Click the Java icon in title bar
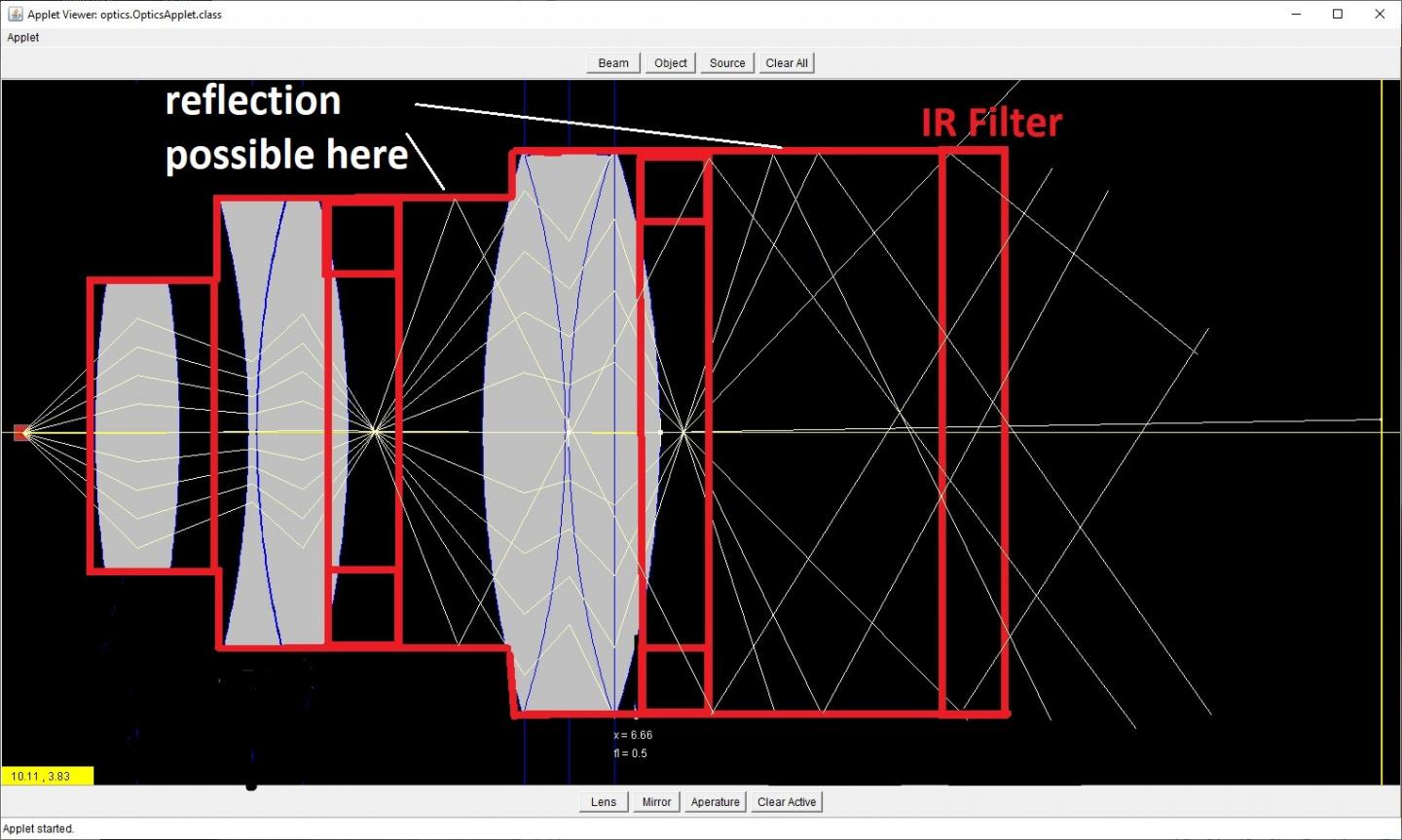The height and width of the screenshot is (840, 1402). (15, 14)
